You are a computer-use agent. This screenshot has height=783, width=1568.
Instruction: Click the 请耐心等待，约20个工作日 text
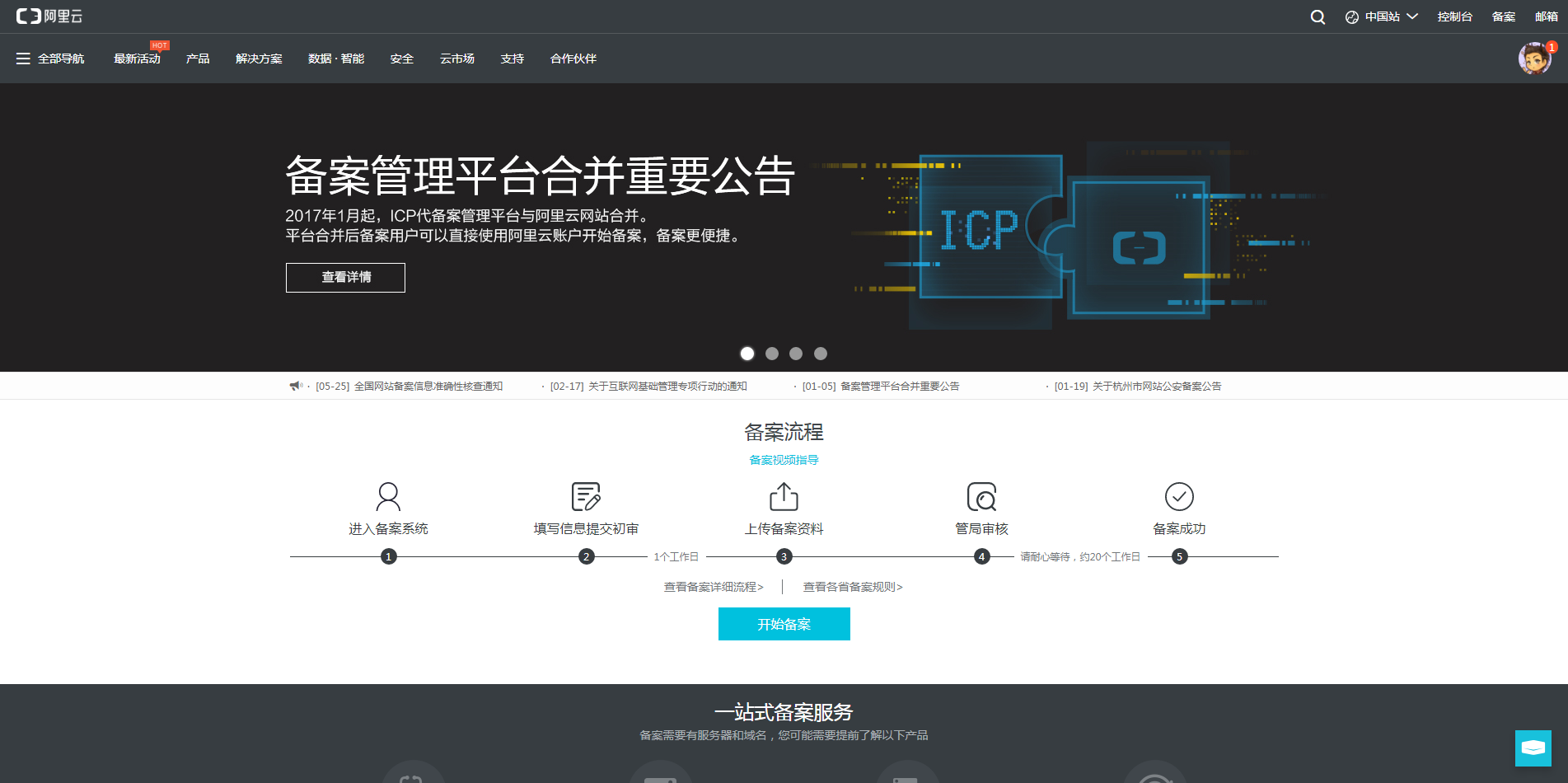1080,557
